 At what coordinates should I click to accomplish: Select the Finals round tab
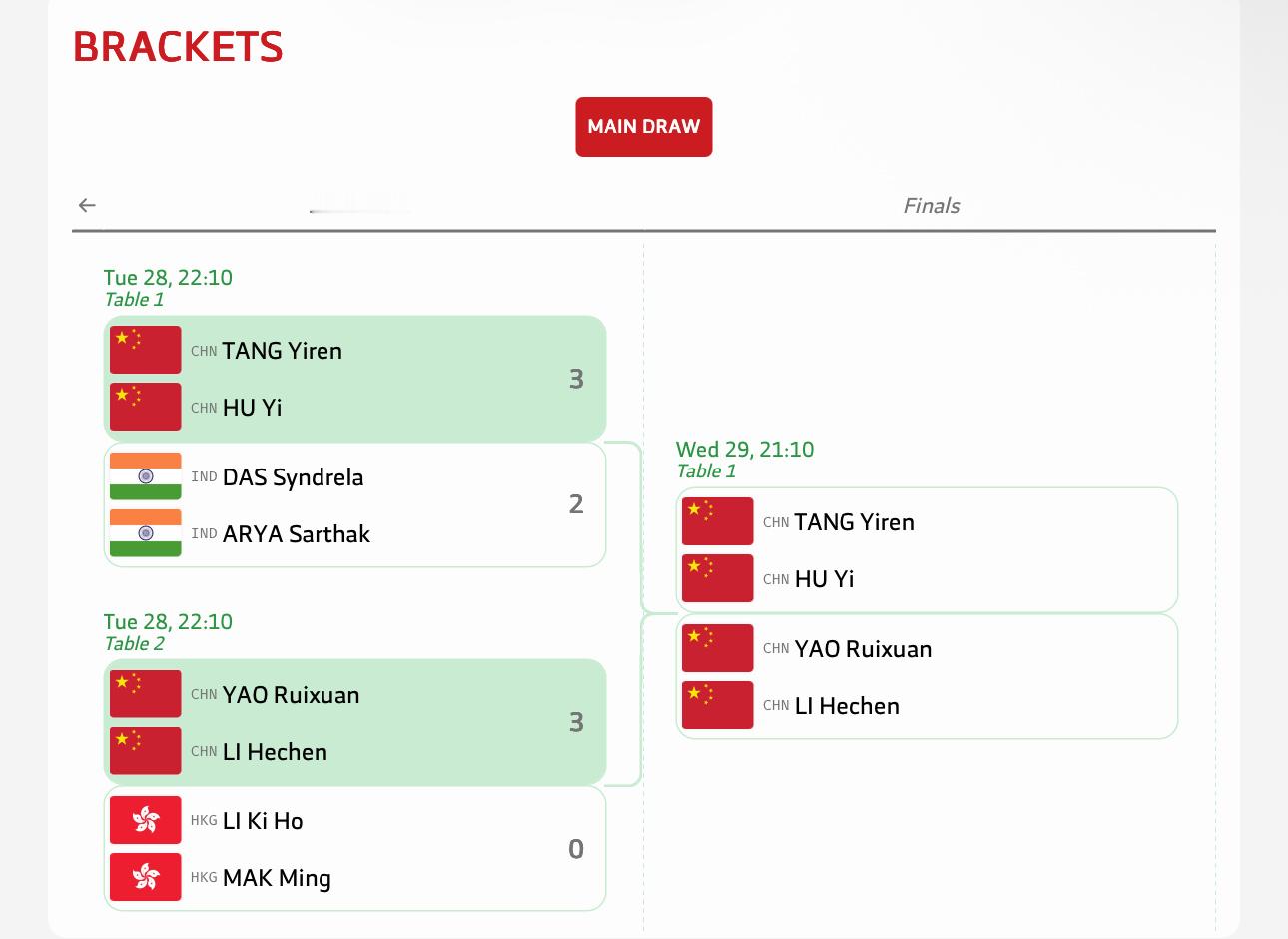(931, 206)
